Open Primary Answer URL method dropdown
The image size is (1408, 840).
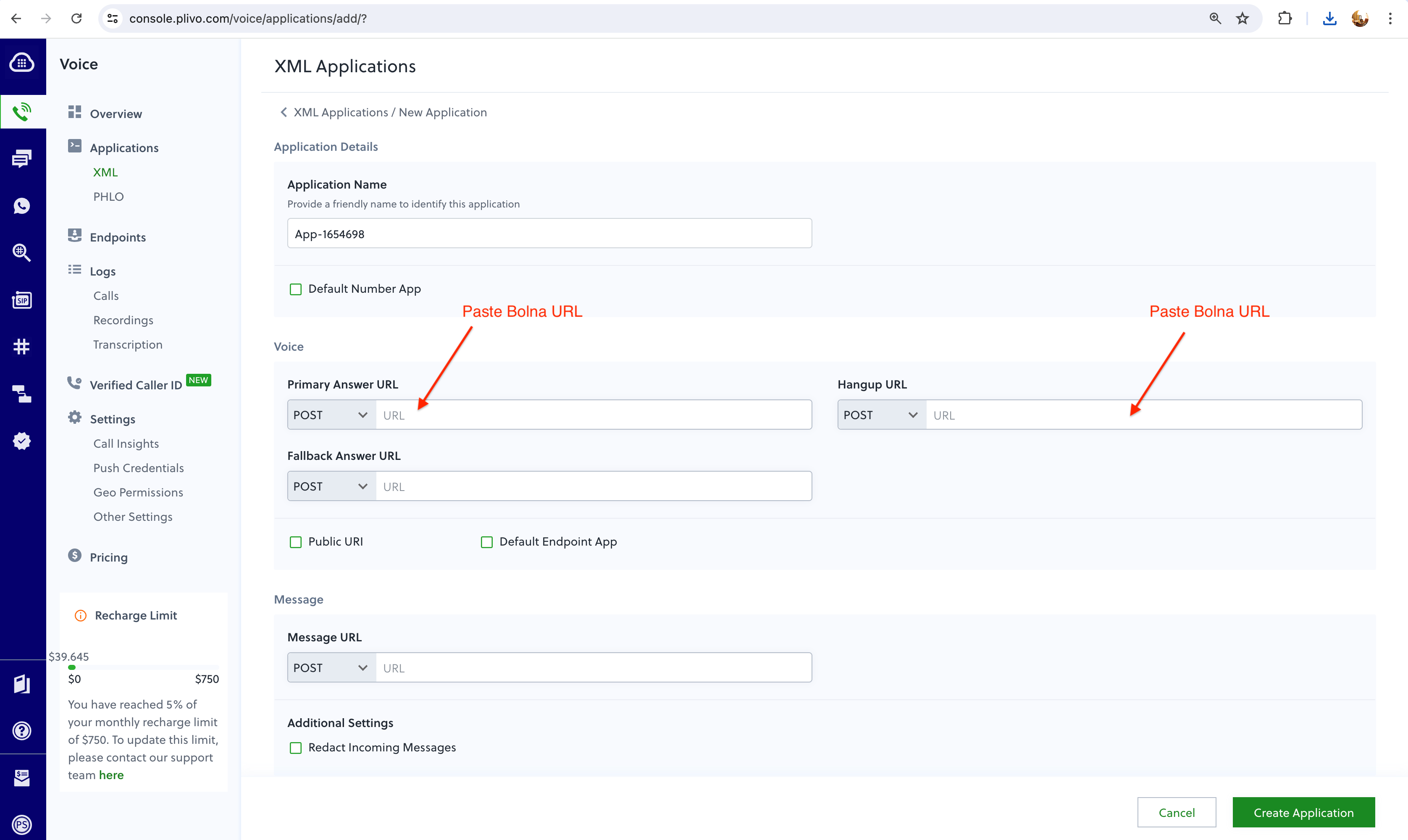pos(331,415)
